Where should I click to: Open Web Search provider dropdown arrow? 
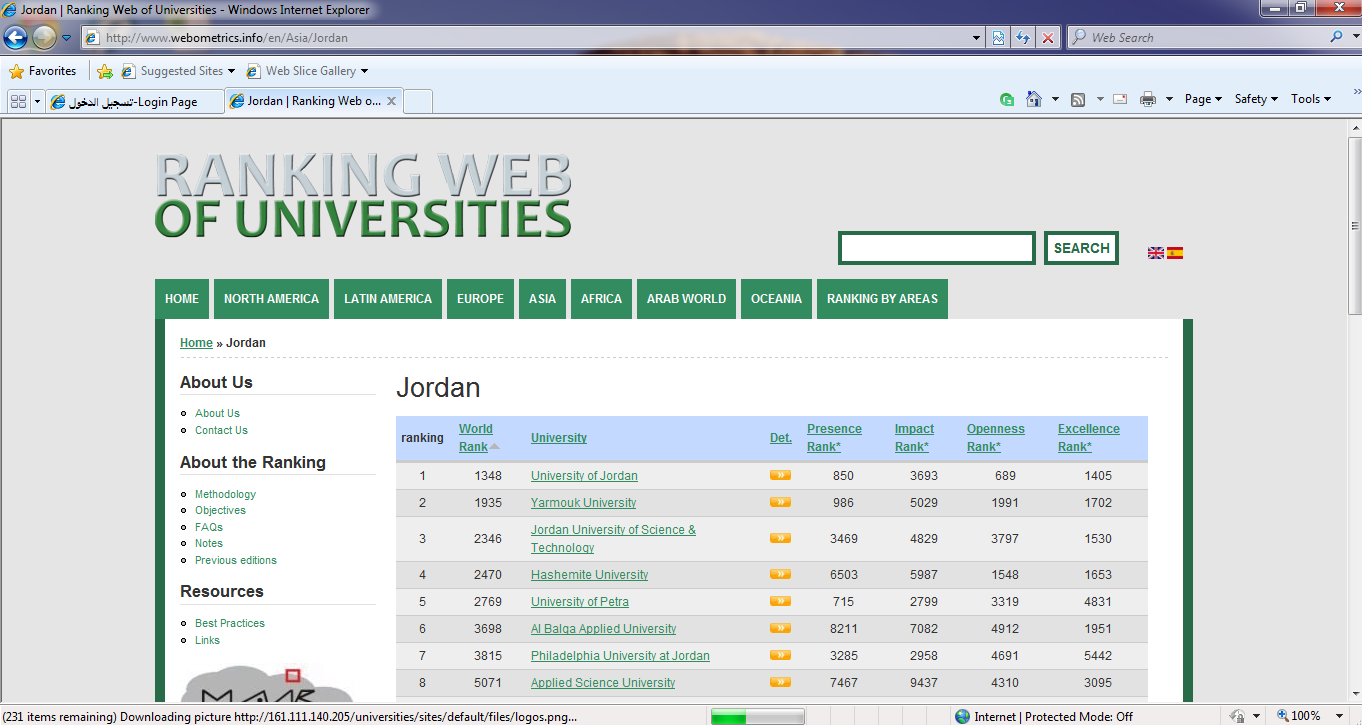[x=1354, y=37]
